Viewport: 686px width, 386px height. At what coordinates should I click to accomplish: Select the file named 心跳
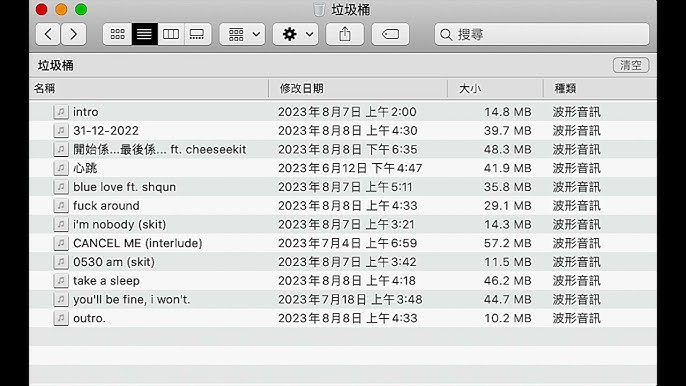85,168
